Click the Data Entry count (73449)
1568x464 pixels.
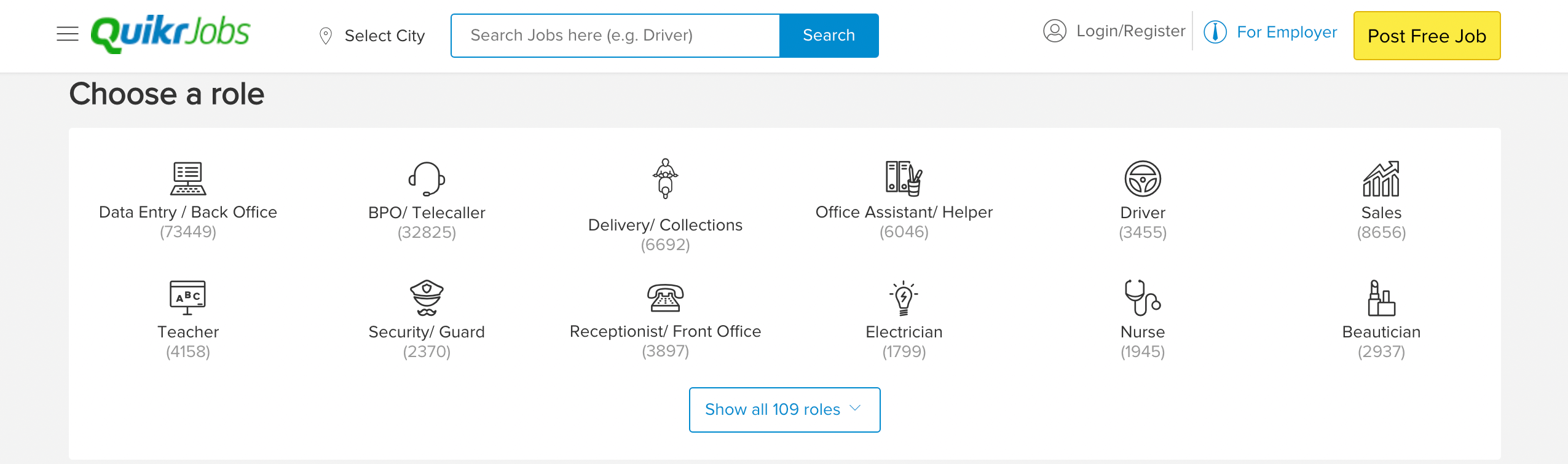point(188,232)
